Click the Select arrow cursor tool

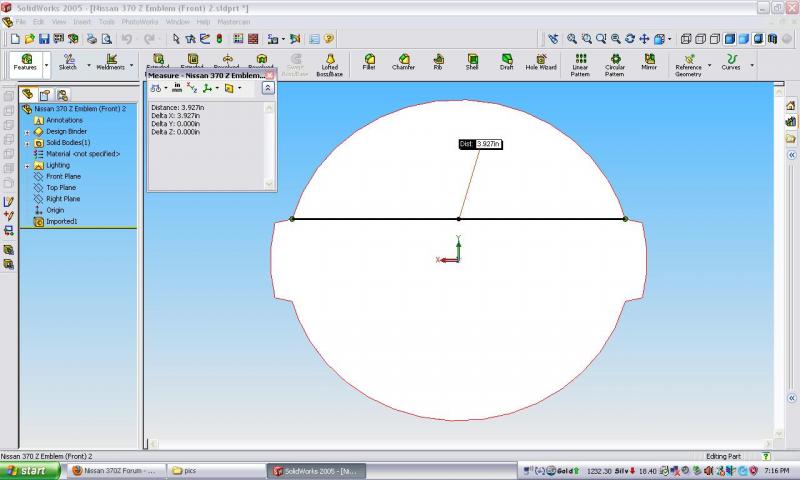click(x=176, y=39)
